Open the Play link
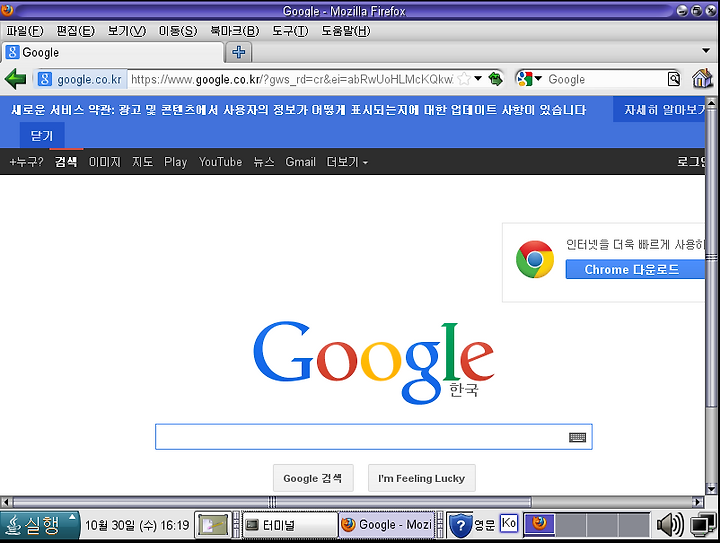The height and width of the screenshot is (543, 720). click(x=175, y=162)
